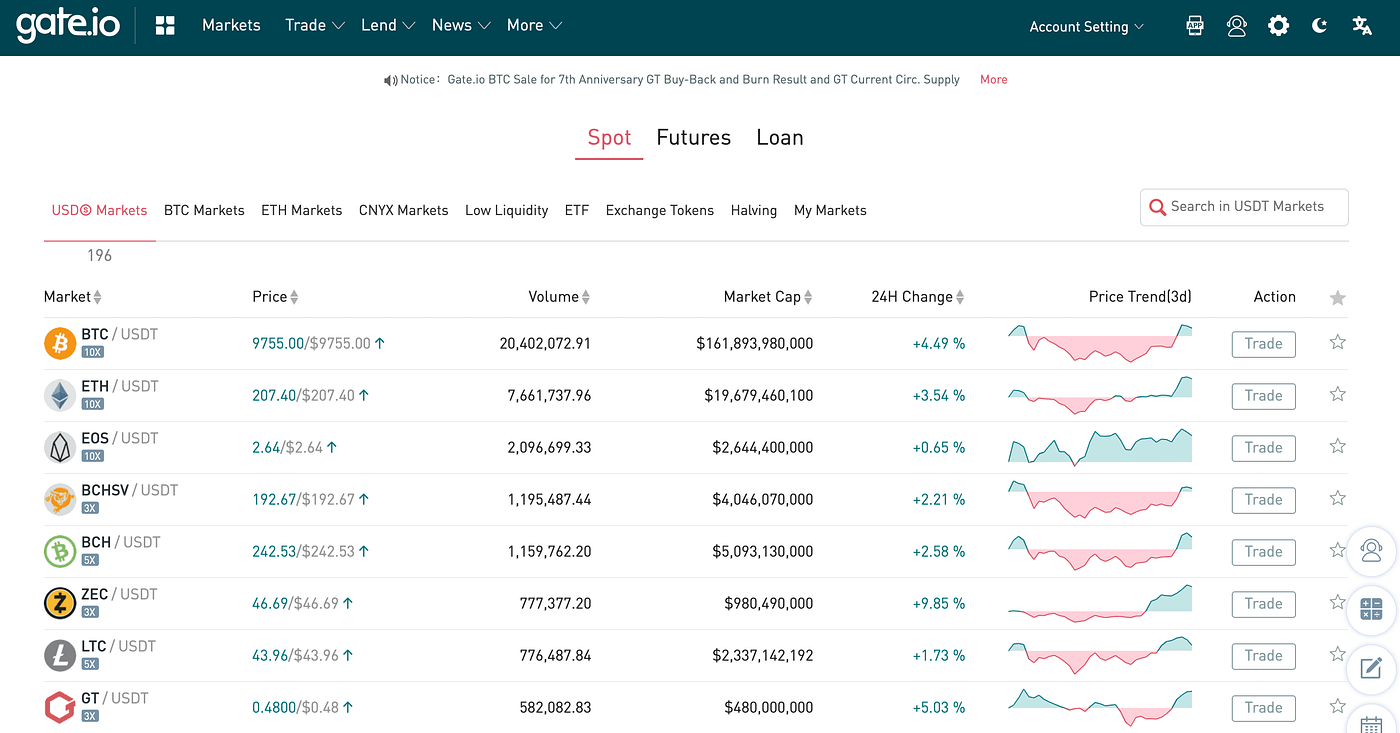This screenshot has width=1400, height=733.
Task: Click Trade button for BTC/USDT
Action: tap(1263, 344)
